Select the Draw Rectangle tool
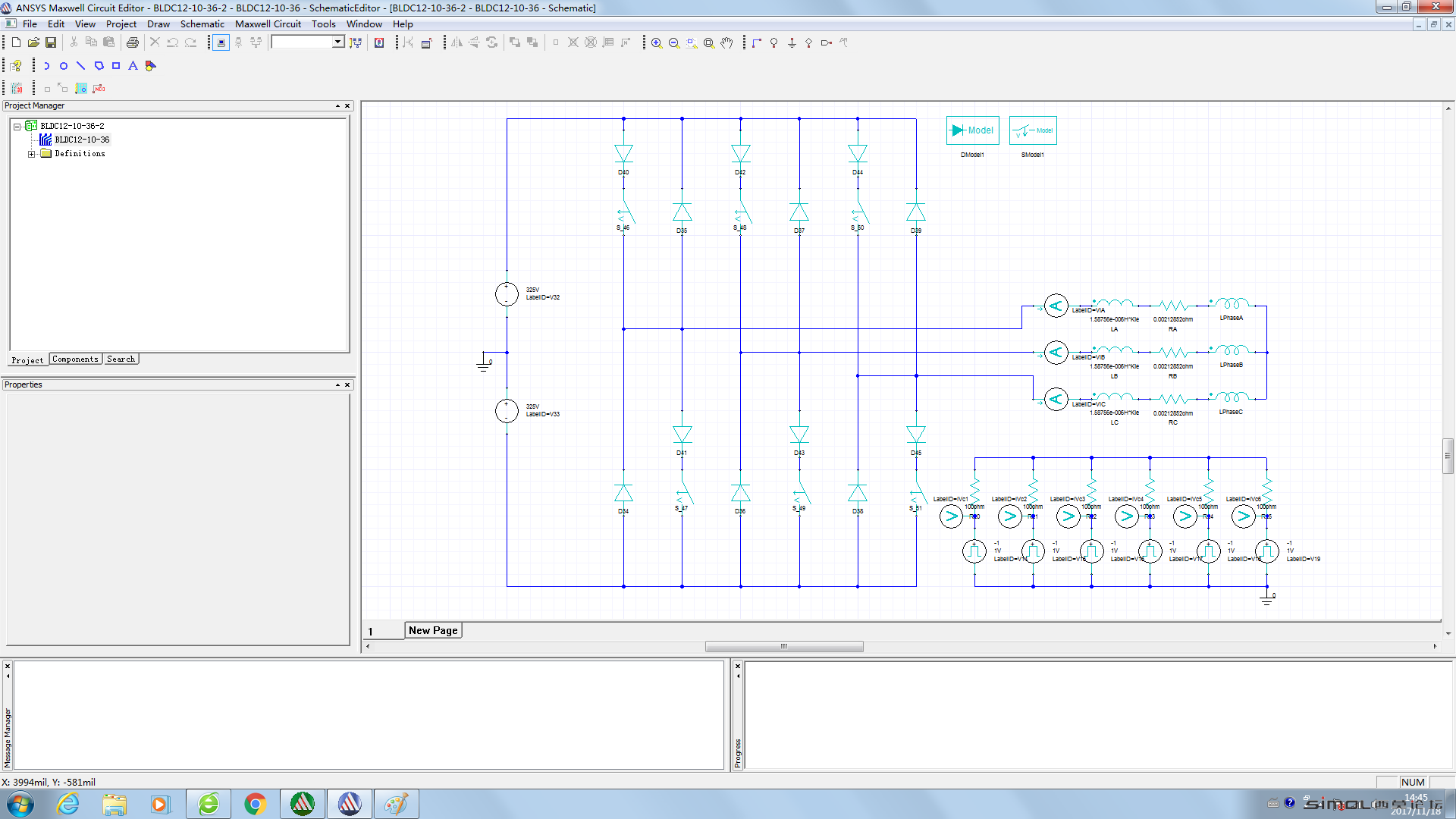The height and width of the screenshot is (819, 1456). (x=116, y=66)
